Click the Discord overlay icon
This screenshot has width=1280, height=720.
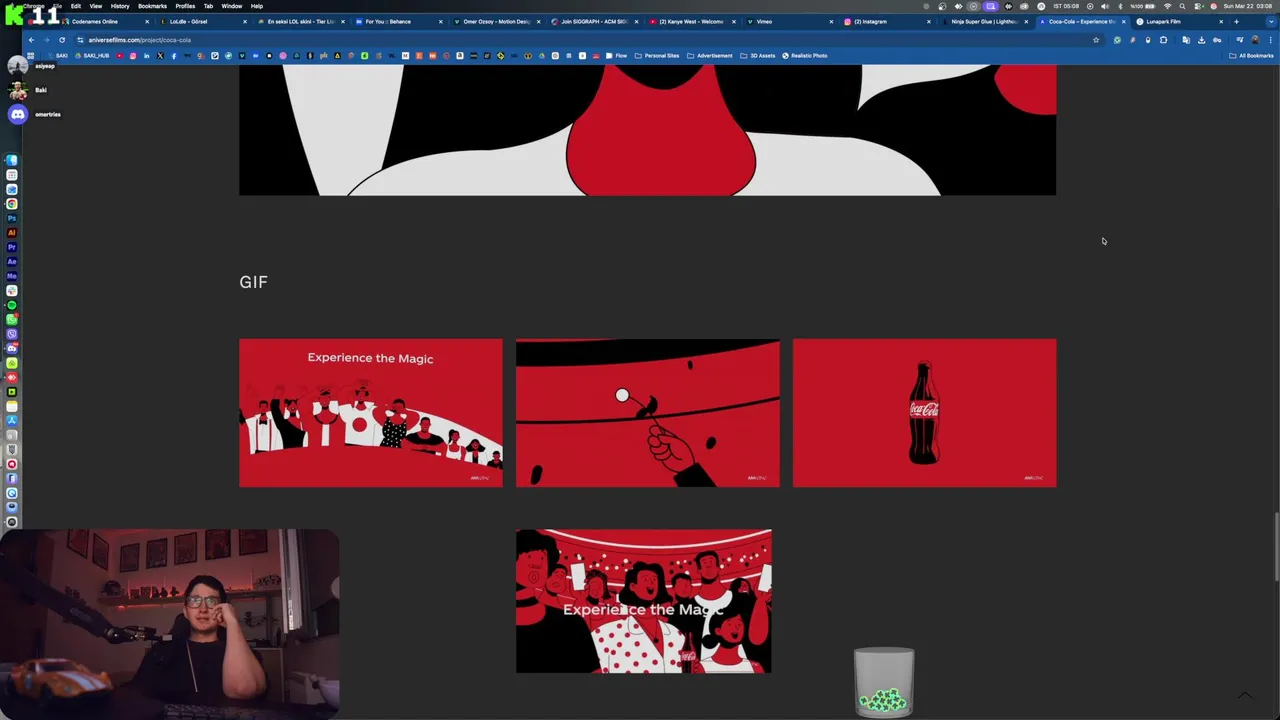click(x=17, y=114)
